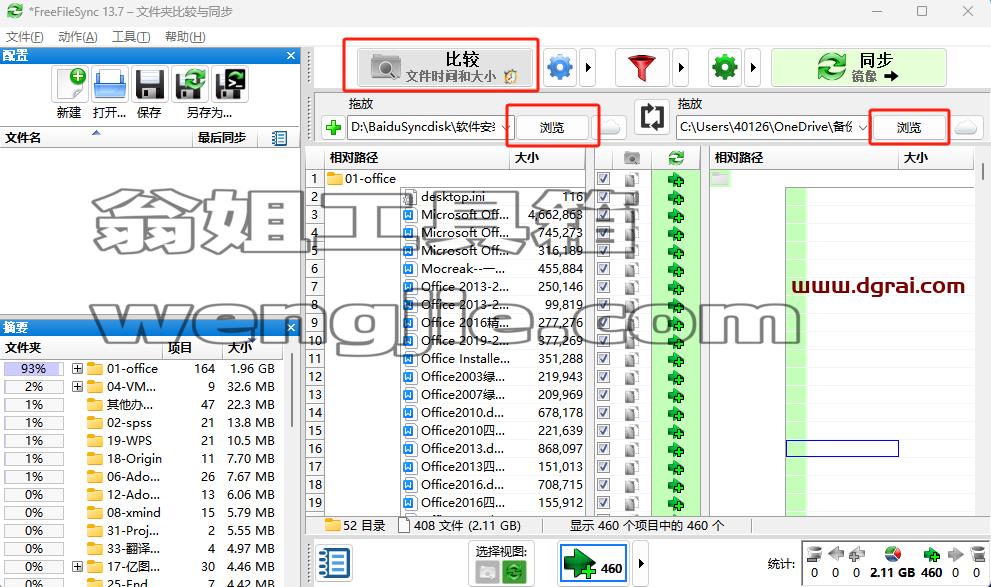
Task: Toggle checkbox for Office2007绿... row
Action: [x=604, y=394]
